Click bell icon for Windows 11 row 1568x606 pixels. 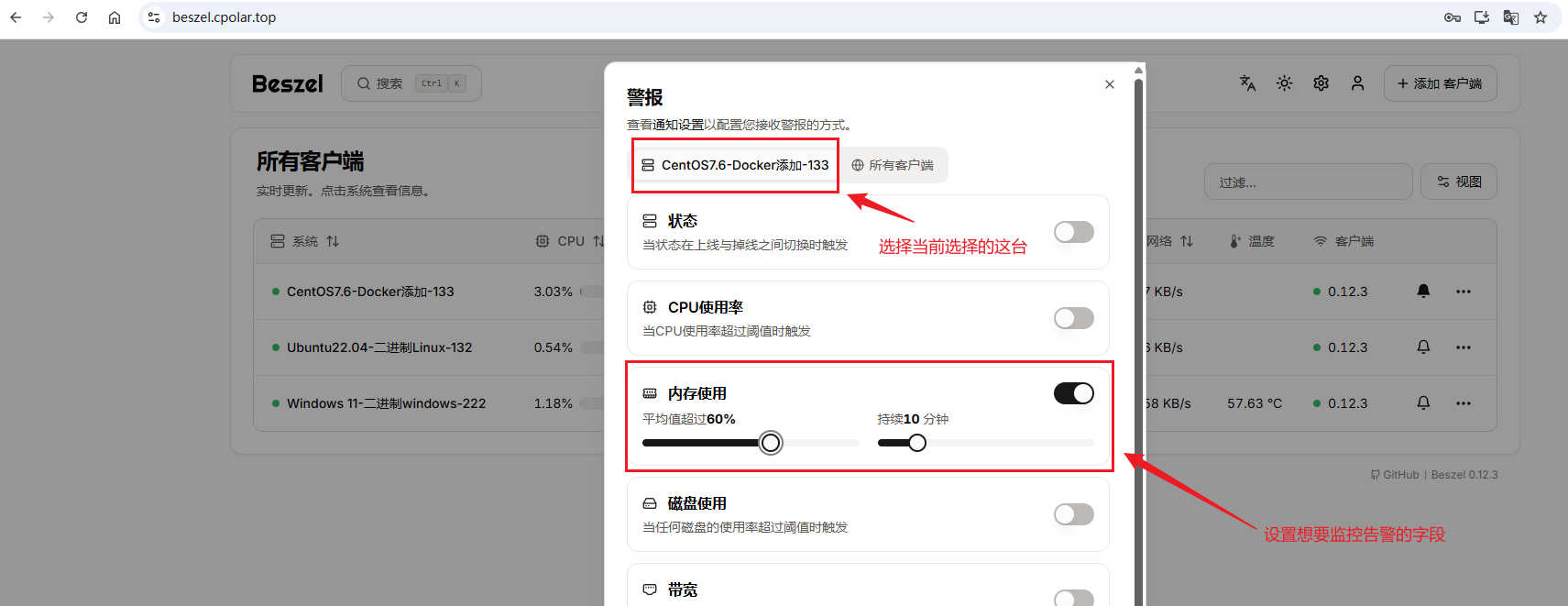click(x=1423, y=403)
